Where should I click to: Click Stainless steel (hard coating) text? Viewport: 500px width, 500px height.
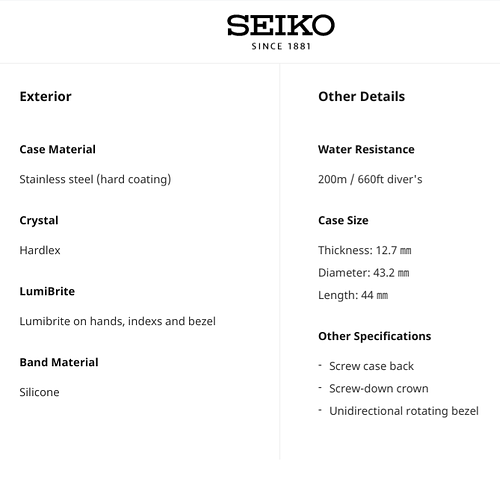[95, 179]
